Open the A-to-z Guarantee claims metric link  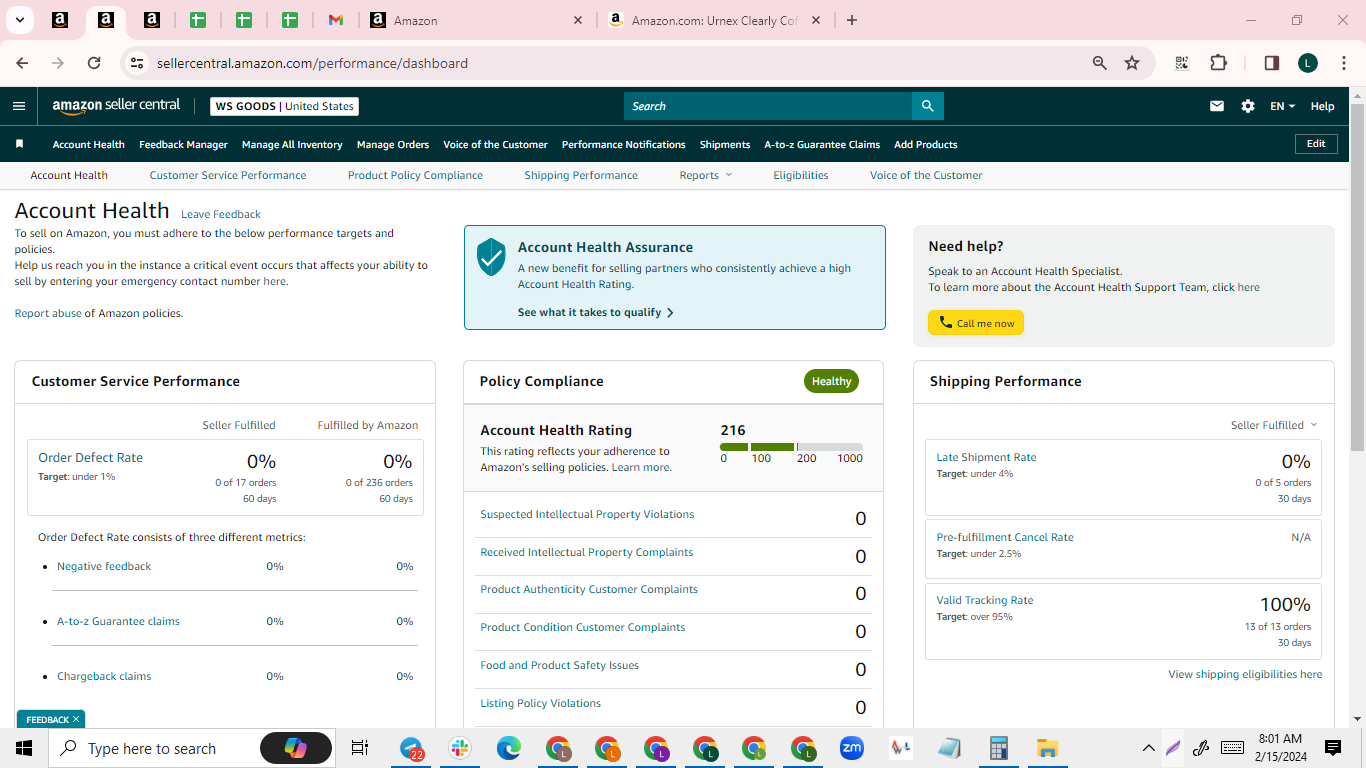pyautogui.click(x=118, y=621)
